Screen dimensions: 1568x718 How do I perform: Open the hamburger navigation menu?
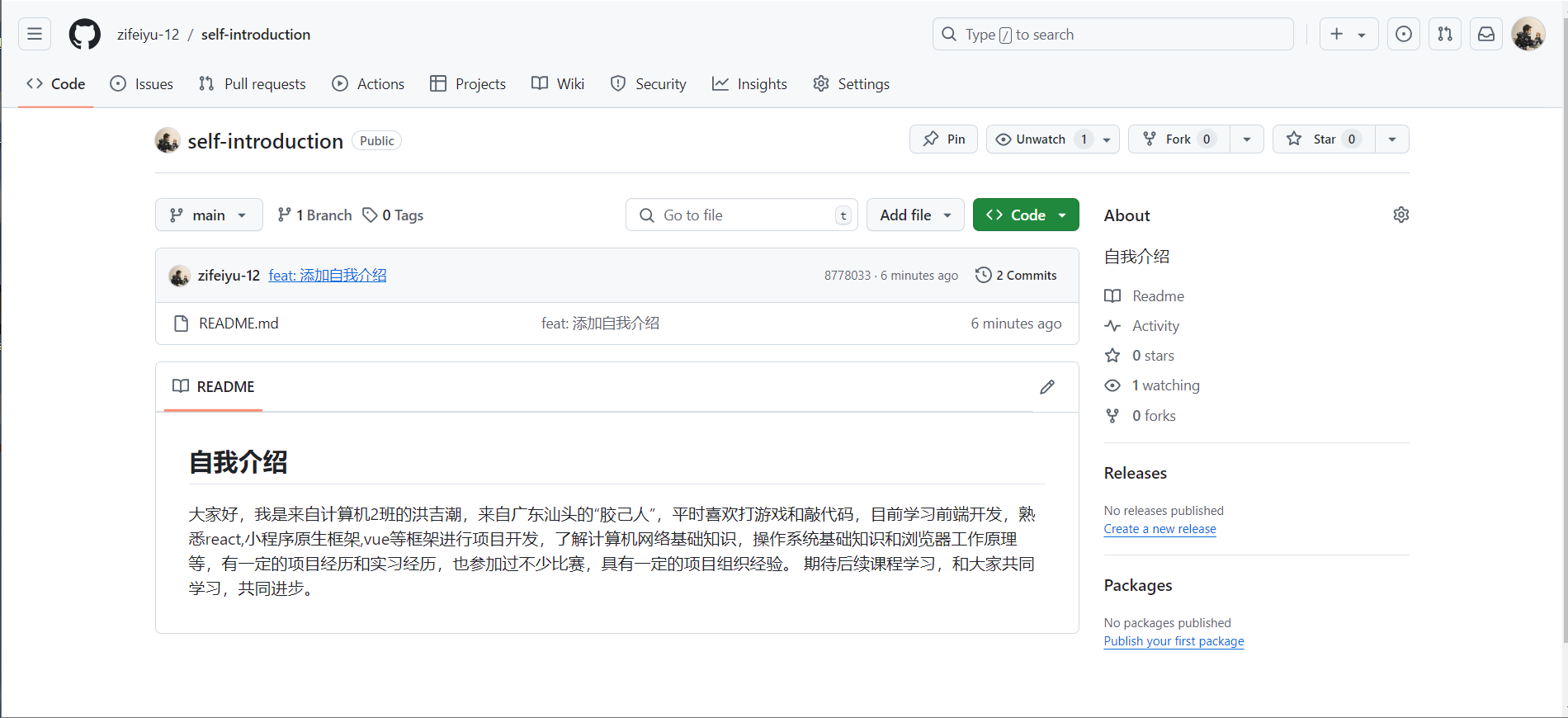35,34
